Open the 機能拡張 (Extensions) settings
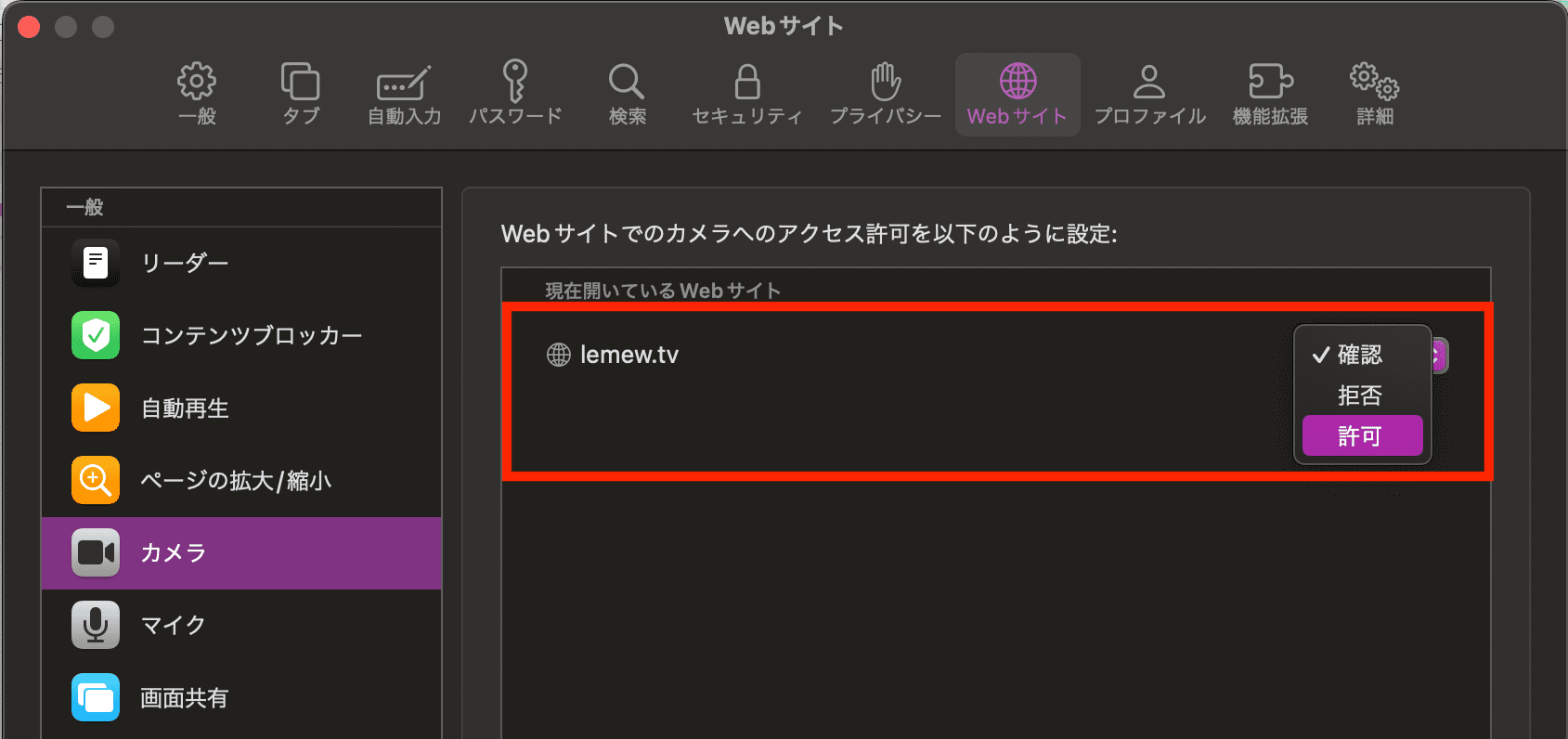 click(1270, 94)
